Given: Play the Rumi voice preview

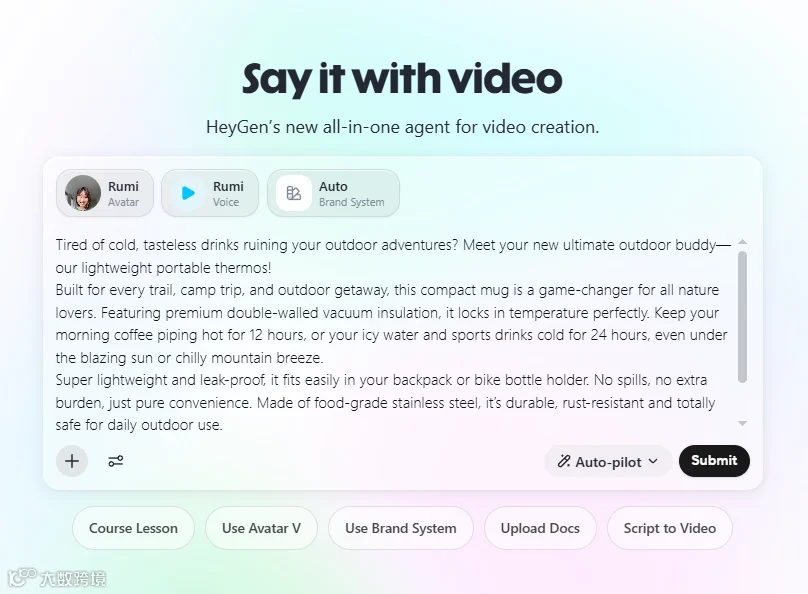Looking at the screenshot, I should click(x=188, y=193).
